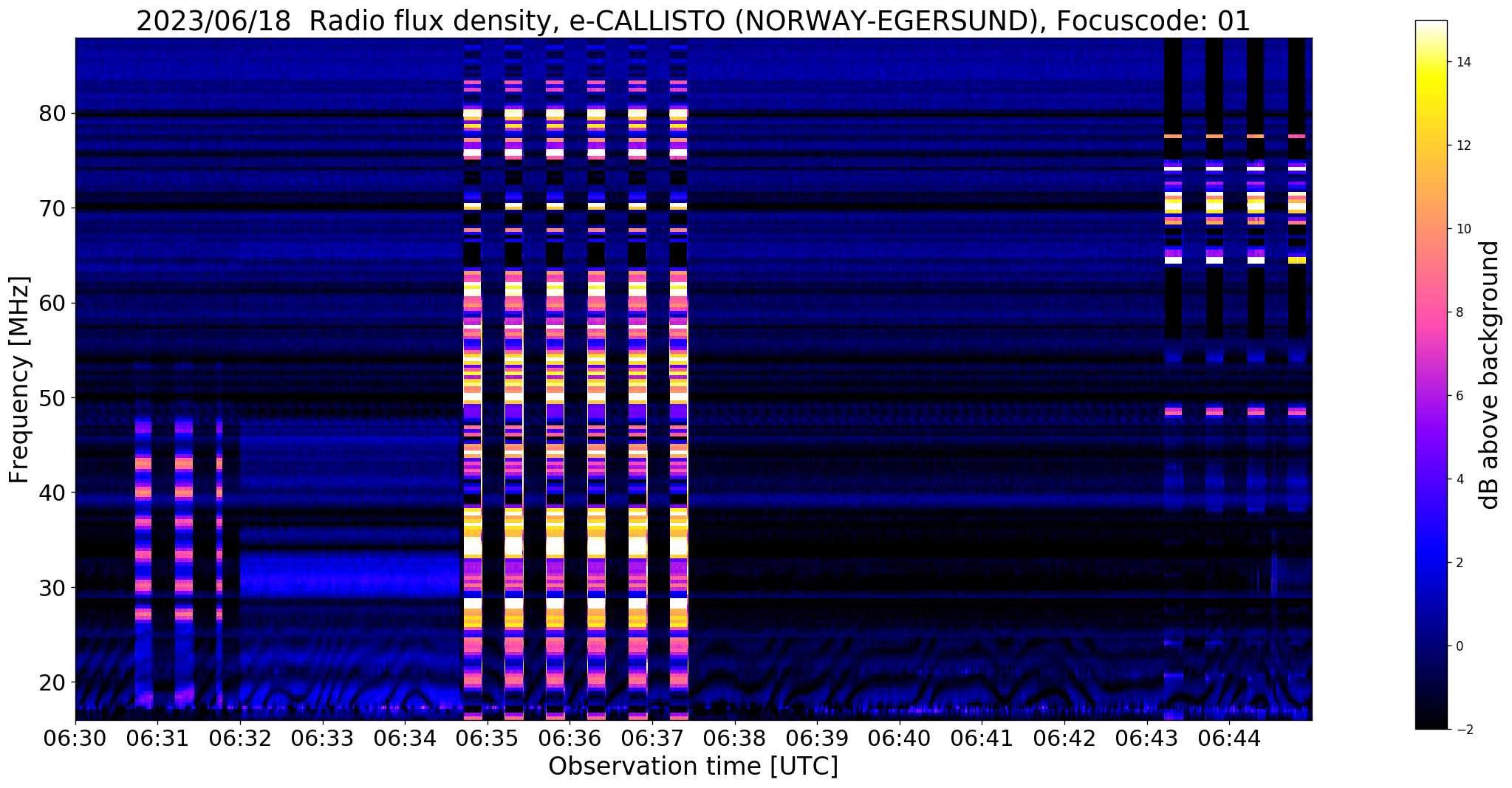Click the 'Observation time [UTC]' axis label
The image size is (1512, 788).
[693, 766]
